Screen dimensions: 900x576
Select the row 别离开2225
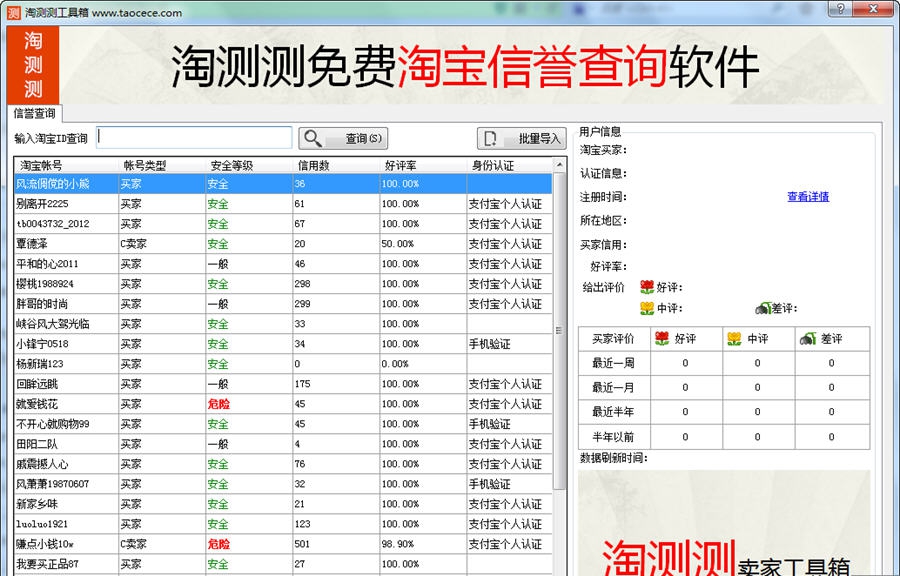283,204
